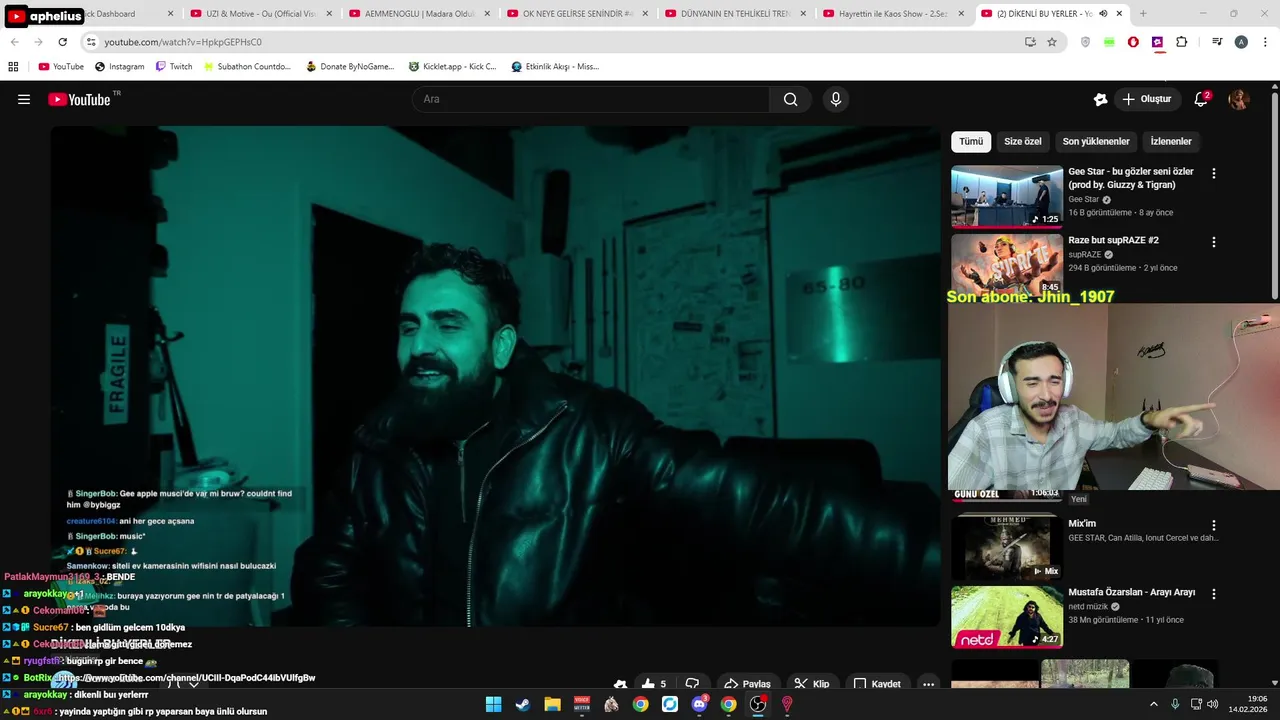Close the UZI & Motive tab
The height and width of the screenshot is (720, 1280).
pos(329,14)
